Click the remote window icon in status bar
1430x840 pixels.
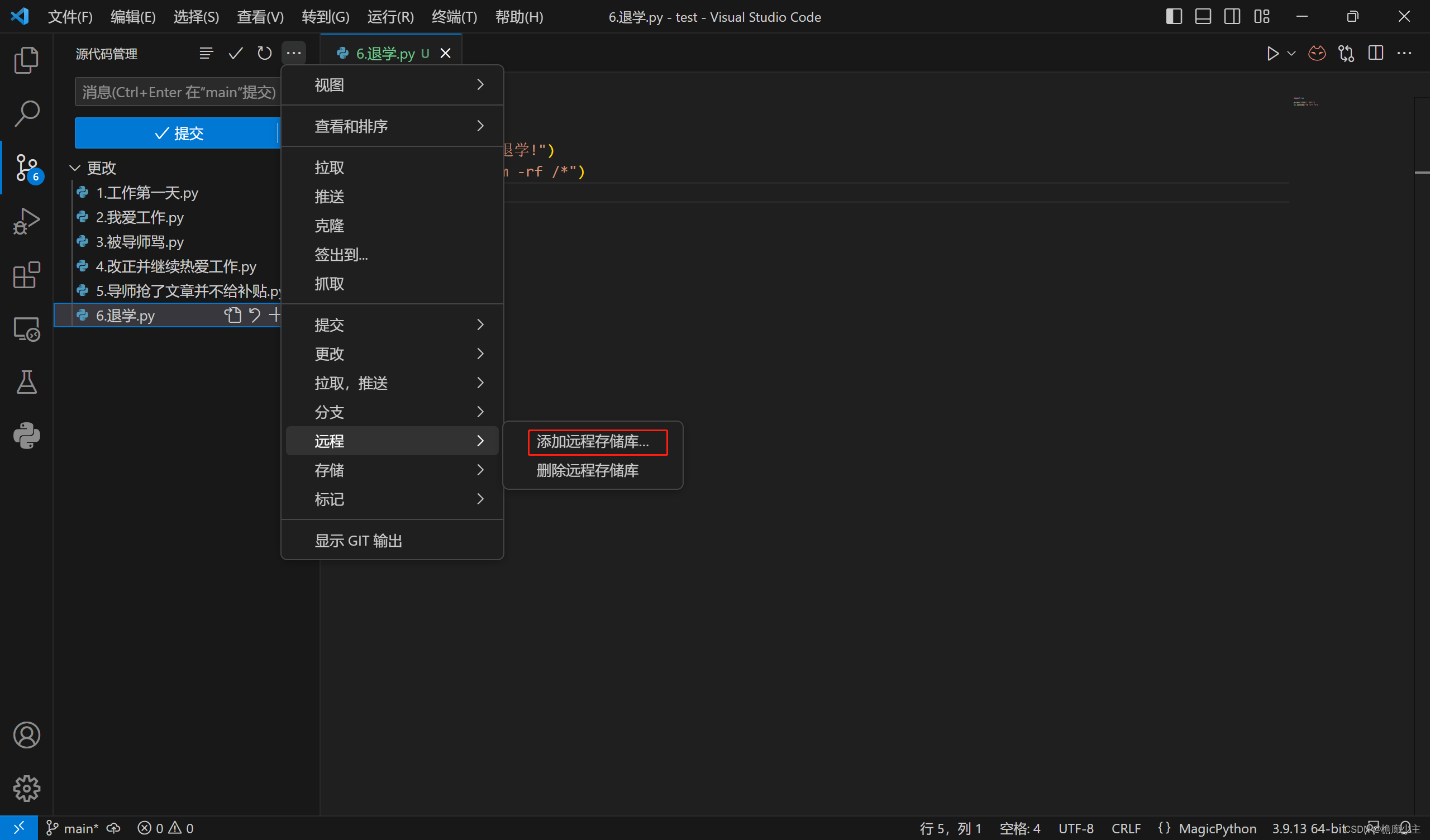(x=19, y=828)
